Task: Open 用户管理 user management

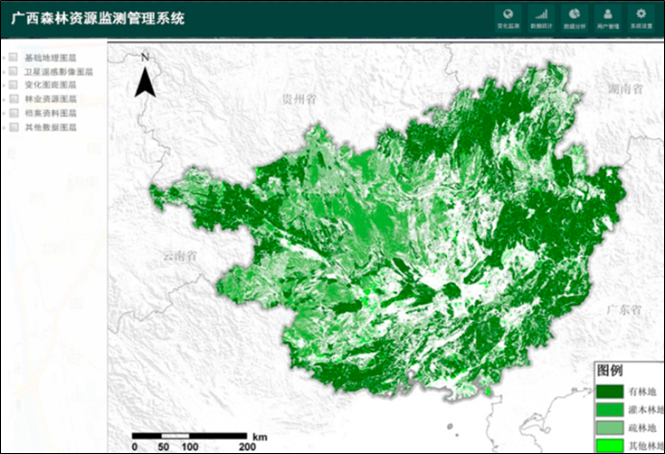Action: click(x=608, y=17)
